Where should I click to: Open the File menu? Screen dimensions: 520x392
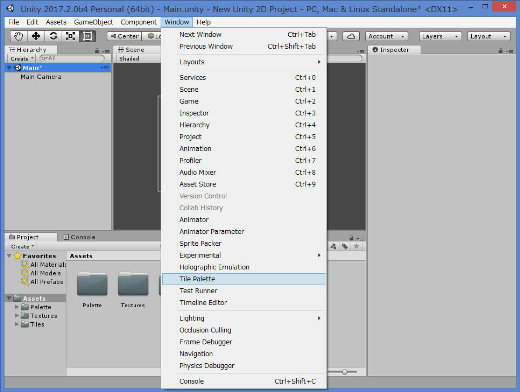(14, 22)
